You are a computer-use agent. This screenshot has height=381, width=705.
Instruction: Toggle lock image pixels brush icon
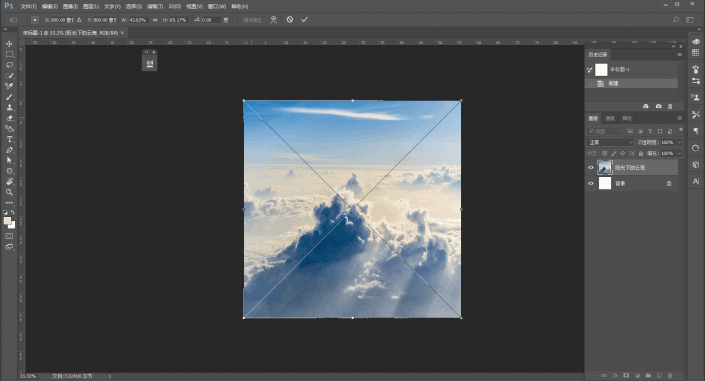(614, 153)
